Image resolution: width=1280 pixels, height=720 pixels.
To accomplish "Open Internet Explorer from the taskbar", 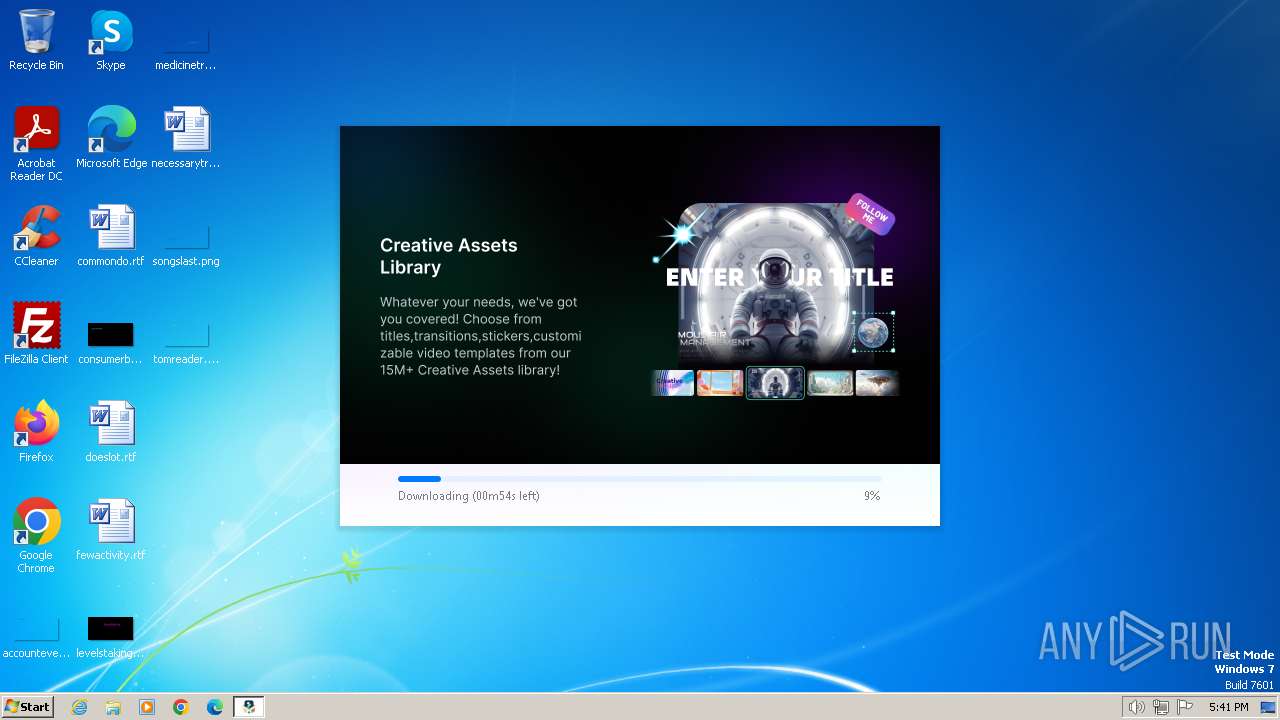I will coord(79,707).
